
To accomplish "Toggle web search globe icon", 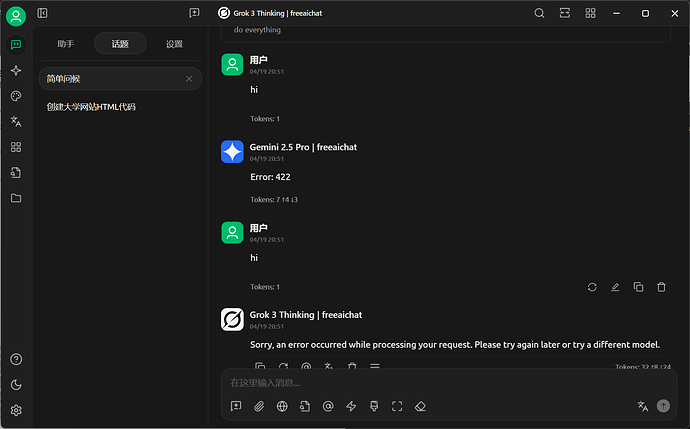I will [x=282, y=406].
